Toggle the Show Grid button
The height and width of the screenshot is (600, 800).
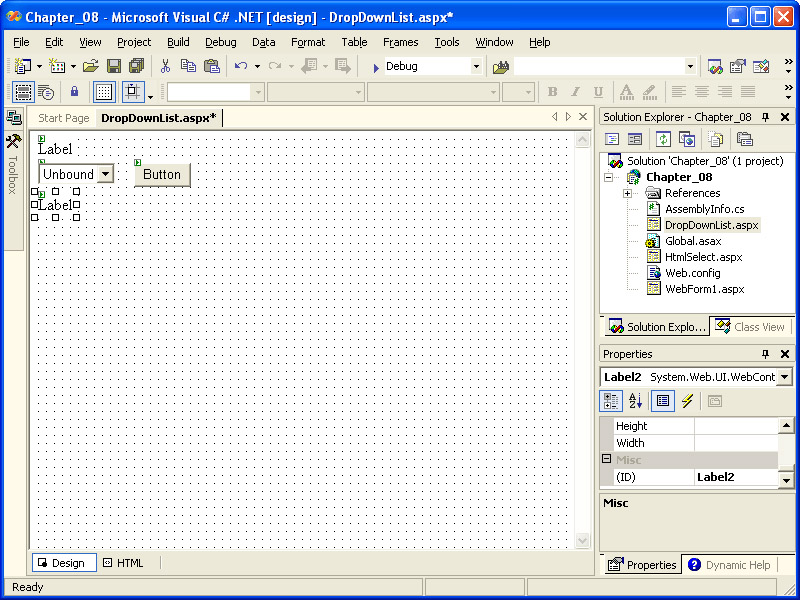tap(104, 92)
